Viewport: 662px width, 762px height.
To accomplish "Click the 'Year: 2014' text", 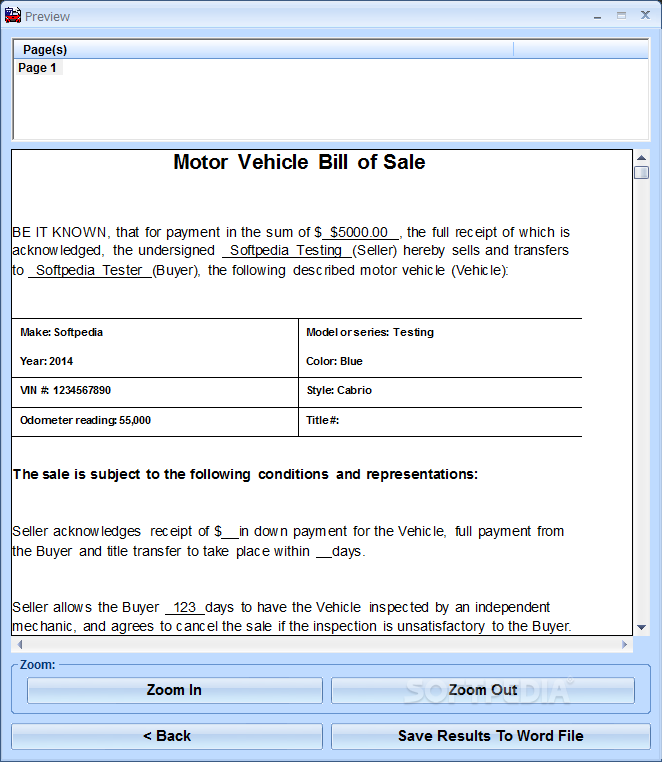I will pyautogui.click(x=46, y=361).
